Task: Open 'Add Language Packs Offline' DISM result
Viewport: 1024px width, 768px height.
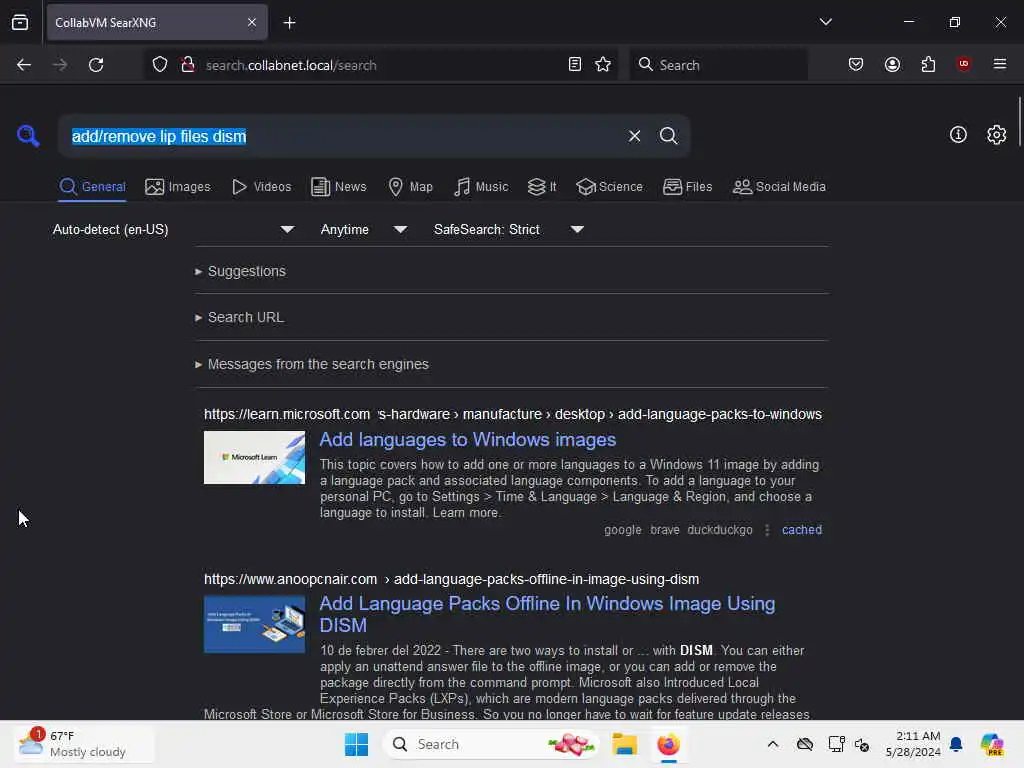Action: [547, 614]
